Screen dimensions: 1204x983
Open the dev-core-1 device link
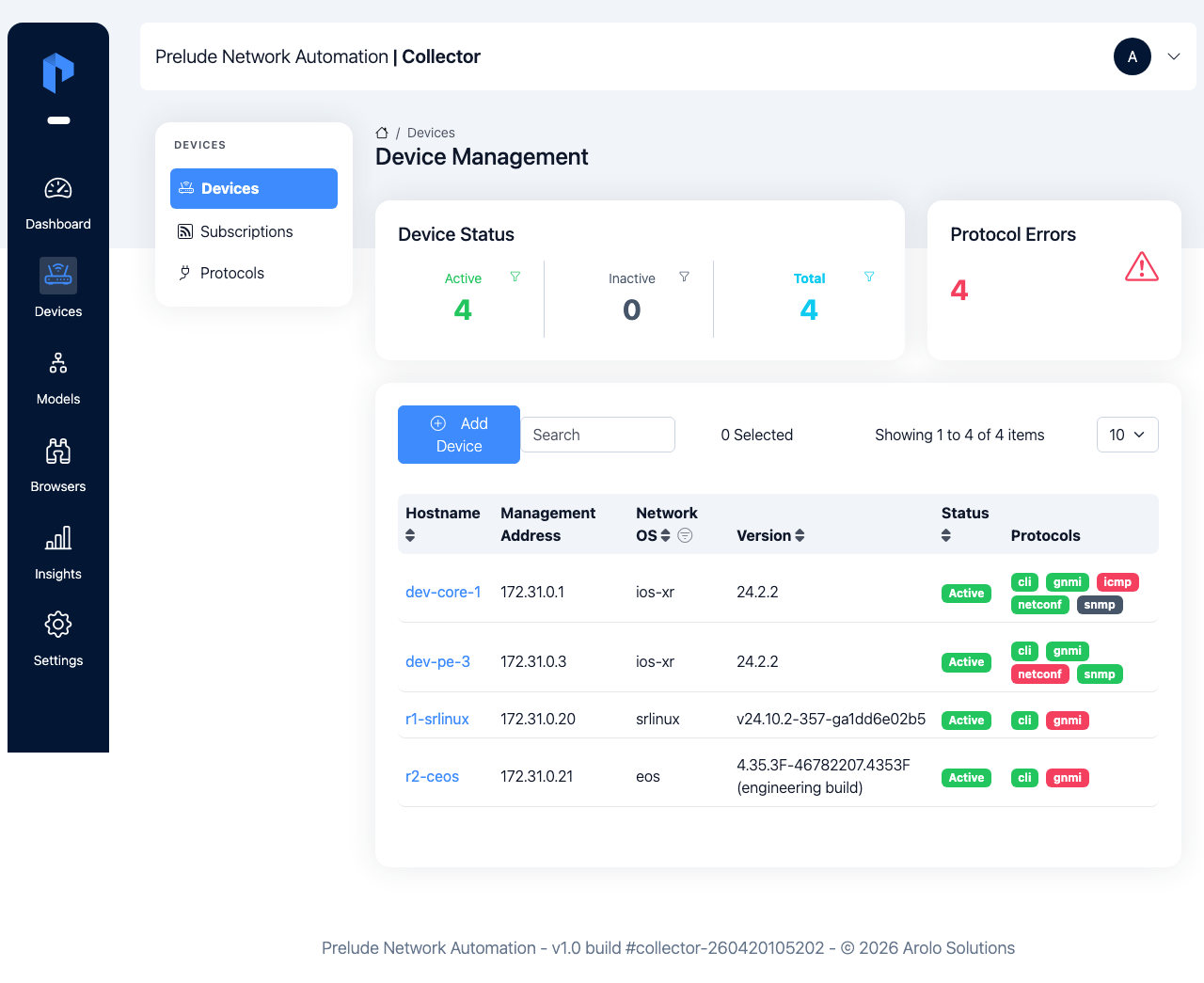pyautogui.click(x=443, y=592)
